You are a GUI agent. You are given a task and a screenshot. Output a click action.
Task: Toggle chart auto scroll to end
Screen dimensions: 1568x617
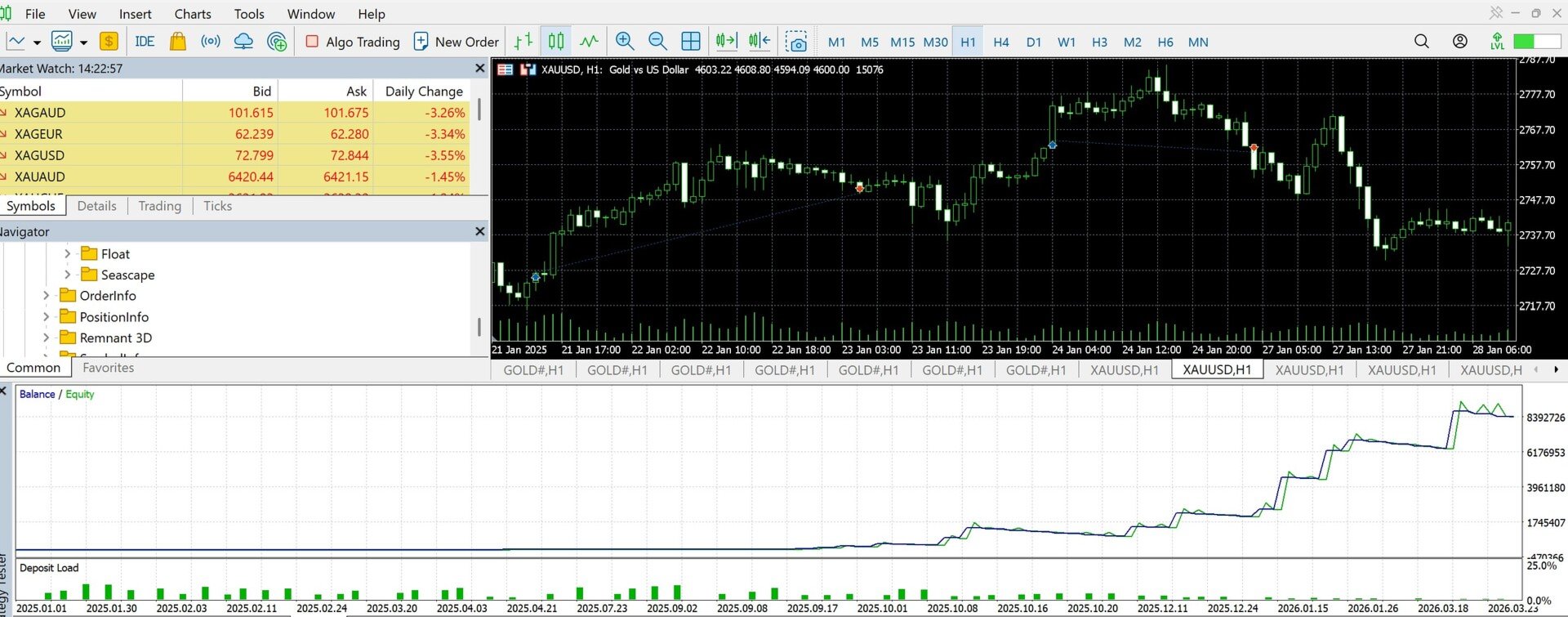[x=726, y=41]
